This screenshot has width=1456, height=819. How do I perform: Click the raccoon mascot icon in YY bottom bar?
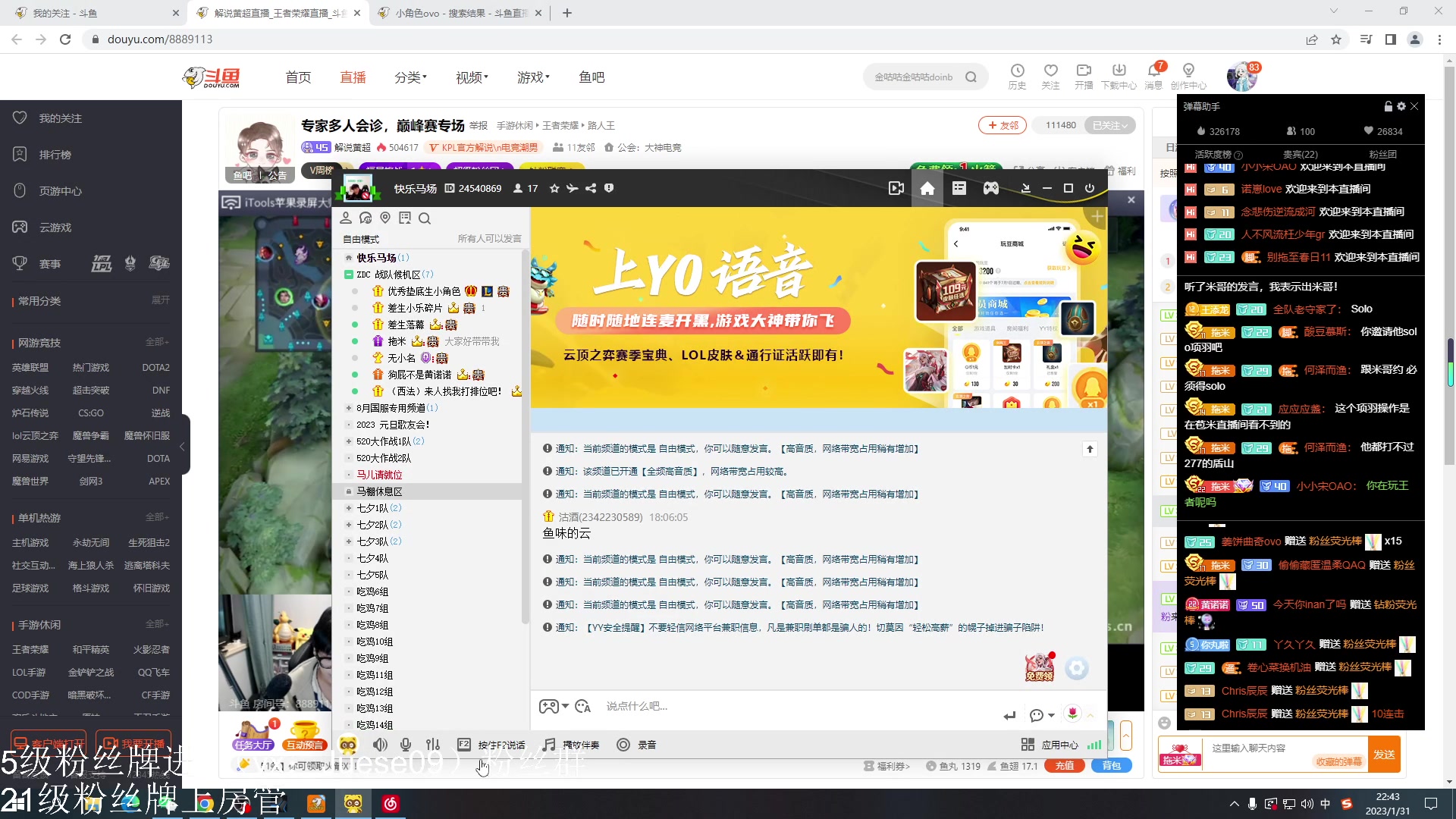[347, 745]
